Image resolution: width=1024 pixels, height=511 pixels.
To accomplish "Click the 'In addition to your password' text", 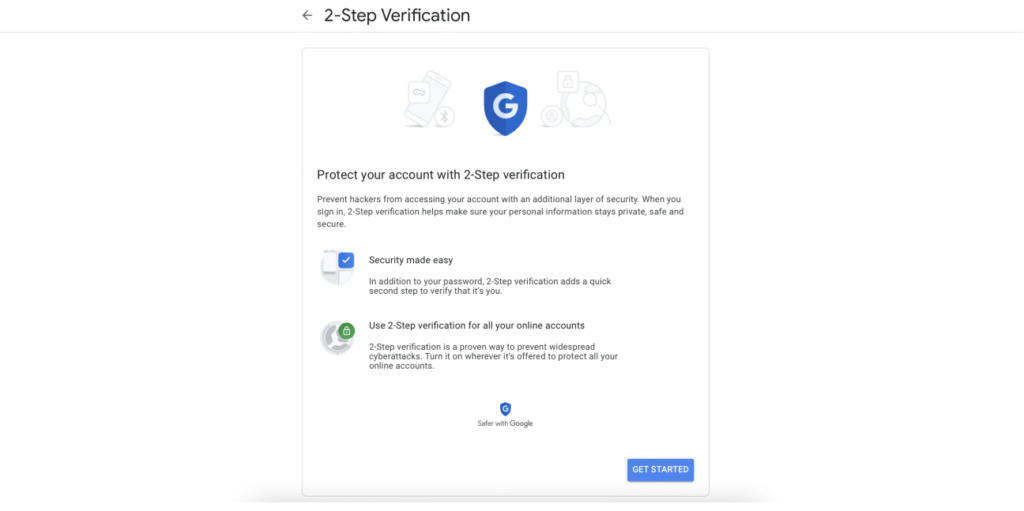I will pyautogui.click(x=489, y=287).
